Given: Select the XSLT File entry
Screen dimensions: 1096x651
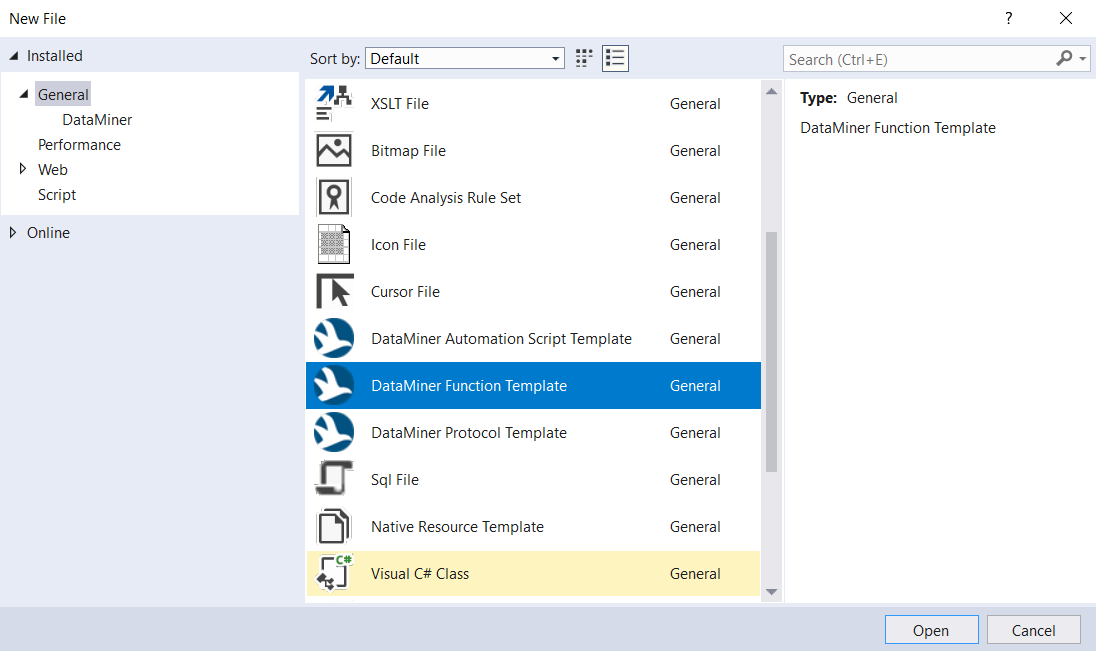Looking at the screenshot, I should (x=533, y=103).
